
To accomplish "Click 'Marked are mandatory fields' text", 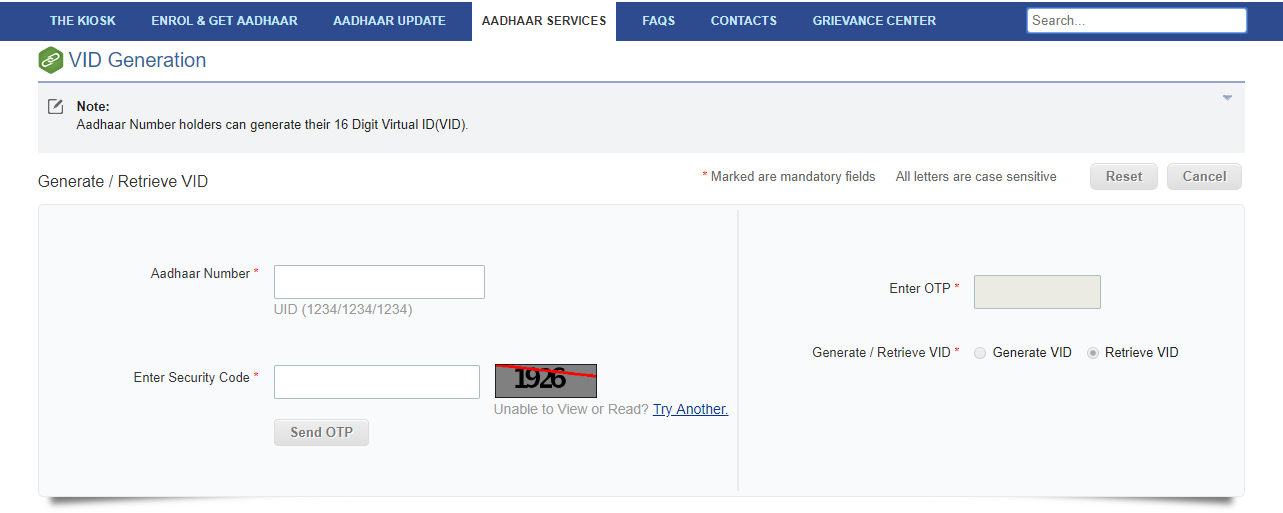I will [793, 177].
